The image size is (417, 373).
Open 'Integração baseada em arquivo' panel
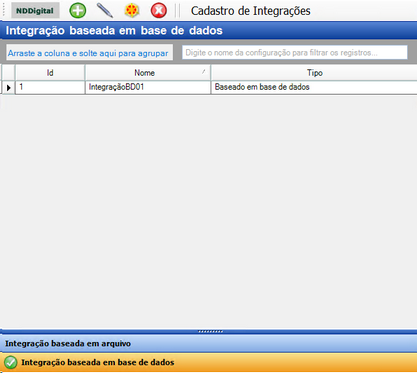point(208,343)
